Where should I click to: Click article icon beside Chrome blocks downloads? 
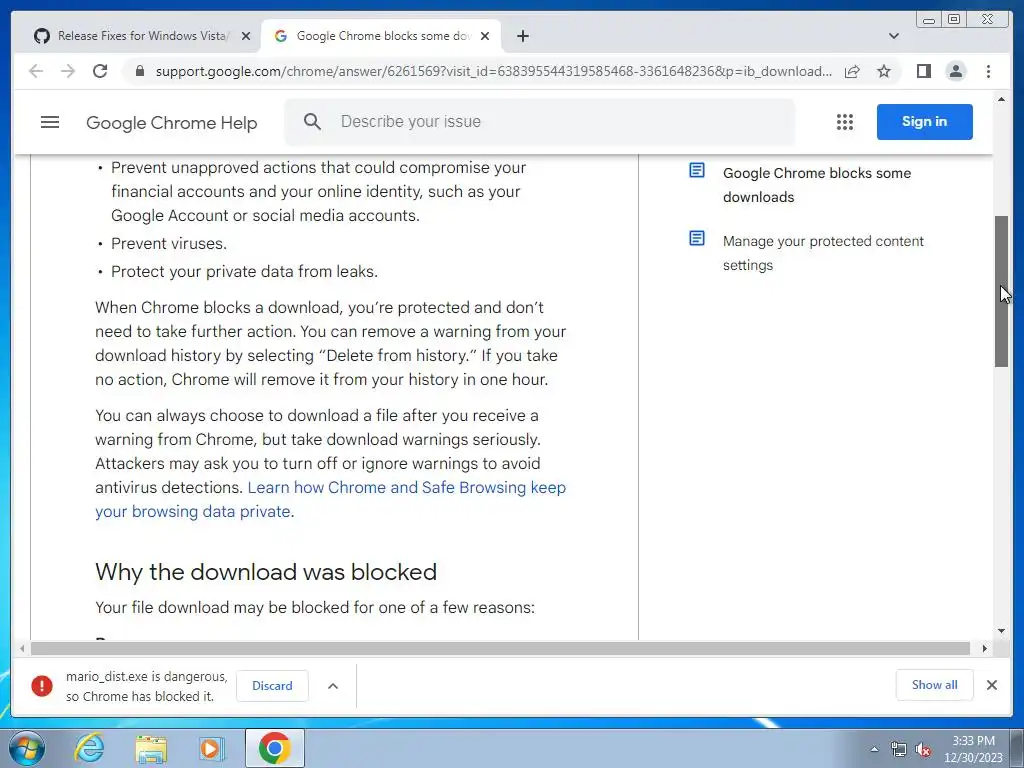pos(697,170)
